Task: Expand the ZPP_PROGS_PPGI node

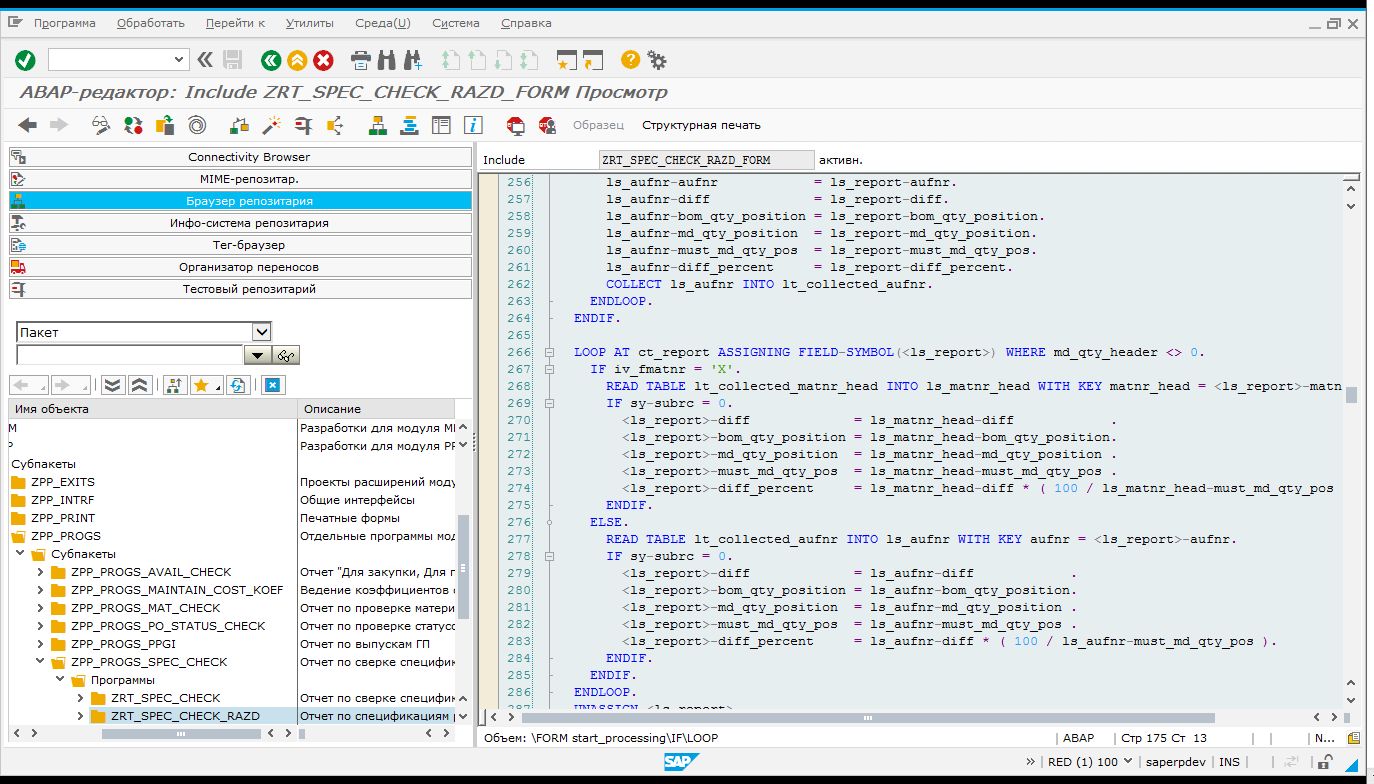Action: click(x=40, y=644)
